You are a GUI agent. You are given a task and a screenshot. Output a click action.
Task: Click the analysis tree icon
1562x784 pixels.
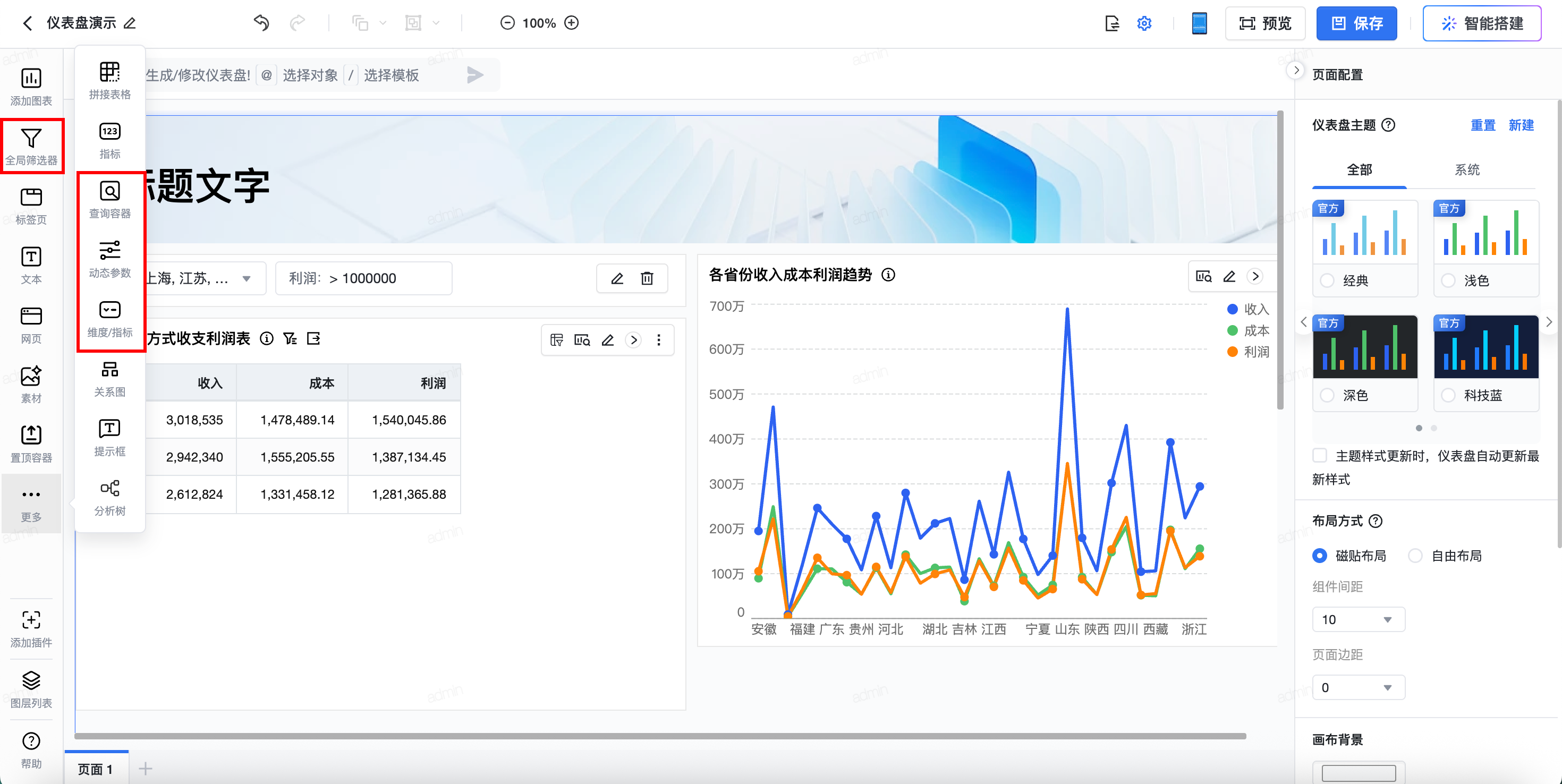pos(110,497)
